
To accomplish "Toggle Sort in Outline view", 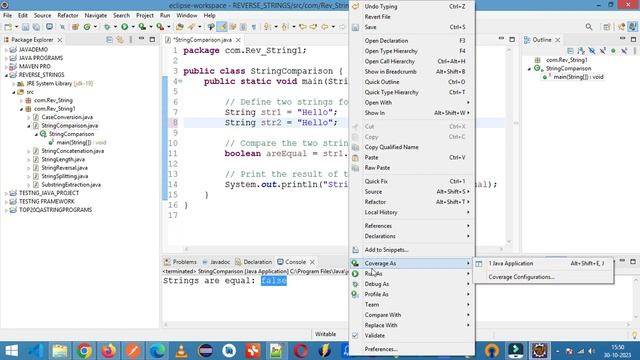I will 581,51.
